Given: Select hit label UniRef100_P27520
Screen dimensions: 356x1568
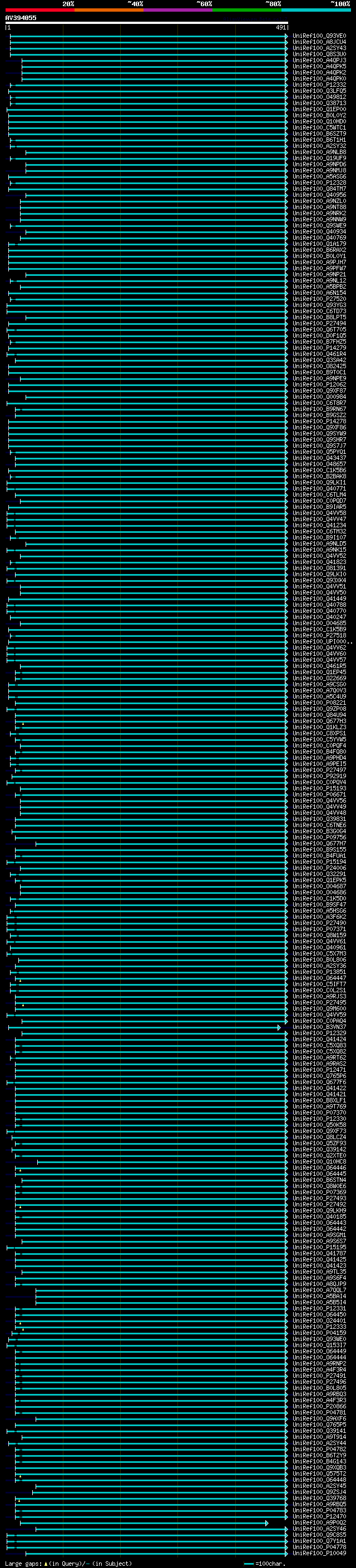Looking at the screenshot, I should pos(319,299).
